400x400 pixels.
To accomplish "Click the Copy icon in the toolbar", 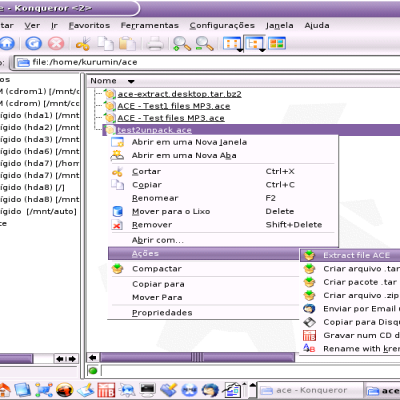I will click(x=105, y=44).
